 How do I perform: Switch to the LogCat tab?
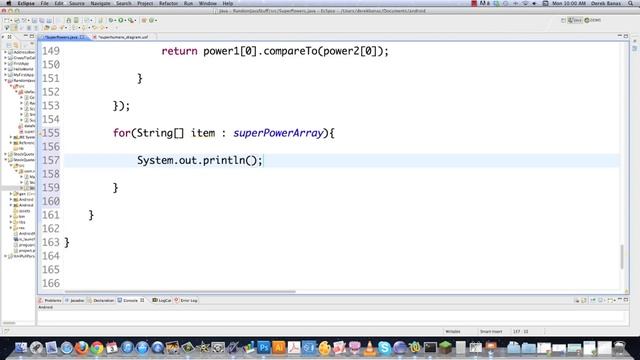click(x=162, y=300)
